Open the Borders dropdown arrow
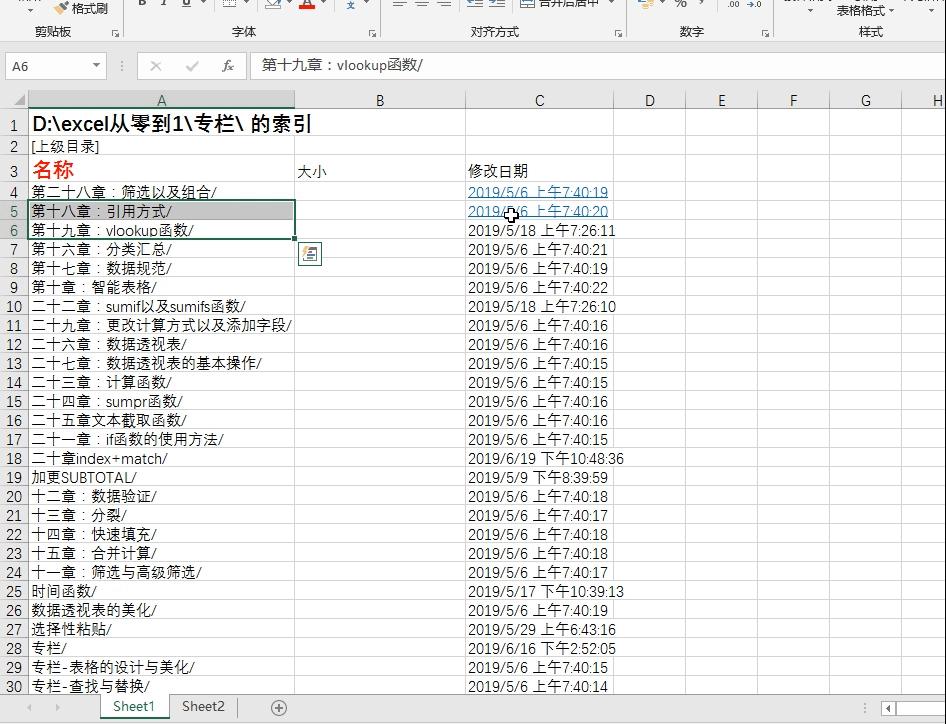The height and width of the screenshot is (724, 946). 247,7
